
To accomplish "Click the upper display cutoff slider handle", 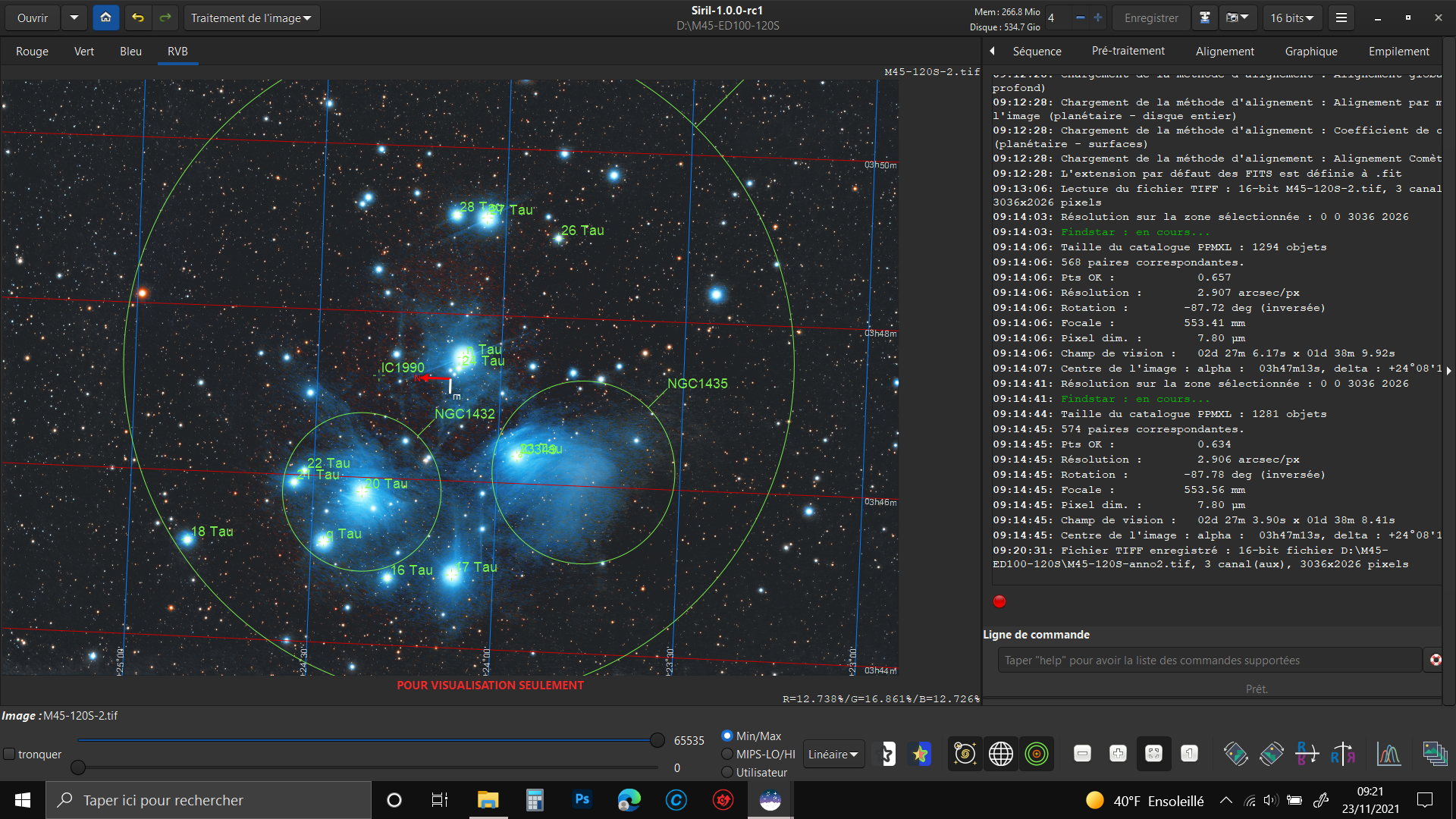I will pyautogui.click(x=657, y=740).
